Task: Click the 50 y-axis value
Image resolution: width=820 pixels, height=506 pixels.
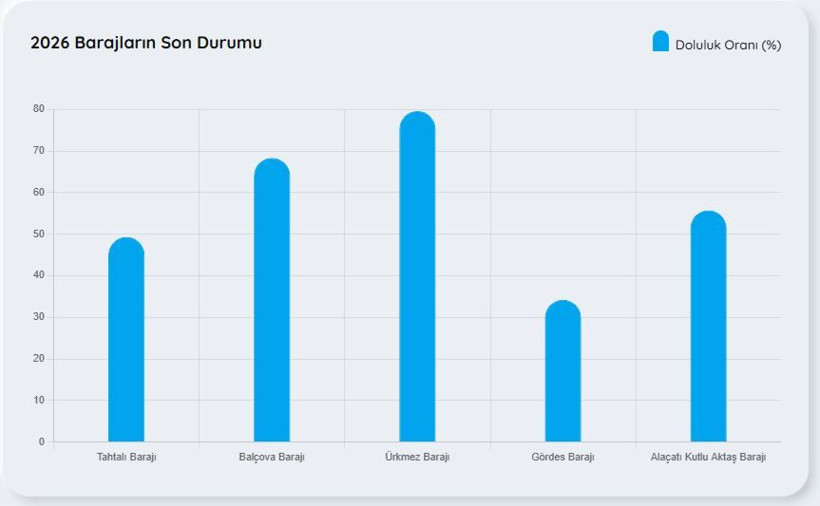Action: pos(39,234)
